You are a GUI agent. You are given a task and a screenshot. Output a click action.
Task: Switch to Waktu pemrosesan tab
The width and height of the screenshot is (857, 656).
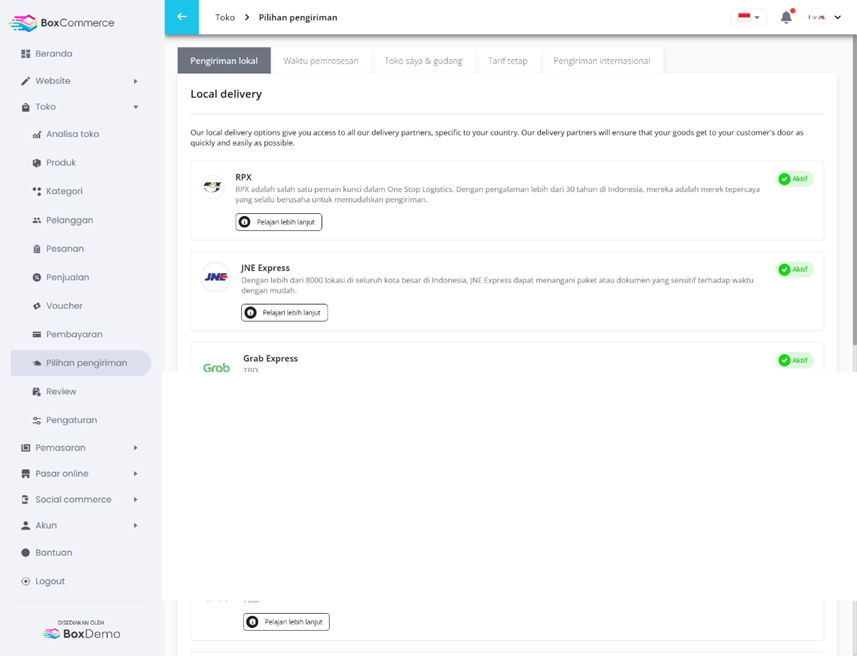321,61
